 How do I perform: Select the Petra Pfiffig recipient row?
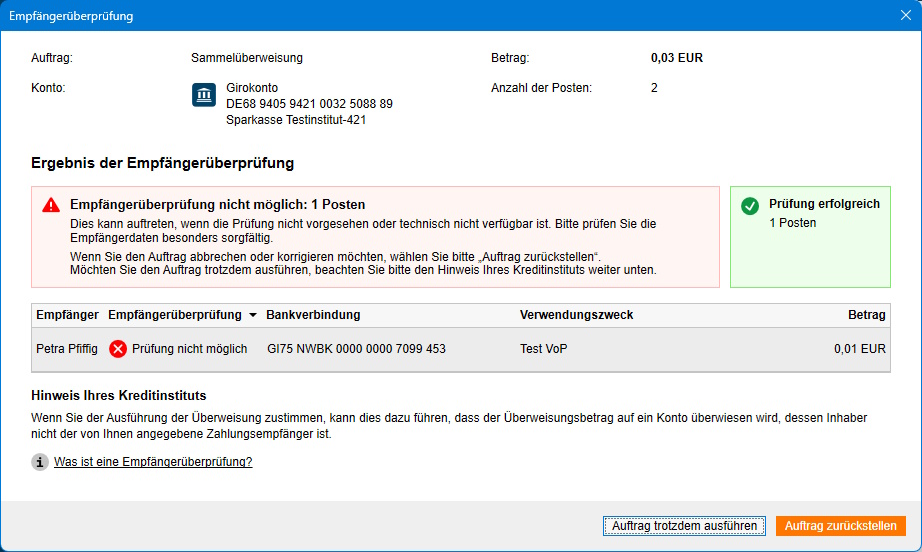click(x=67, y=349)
